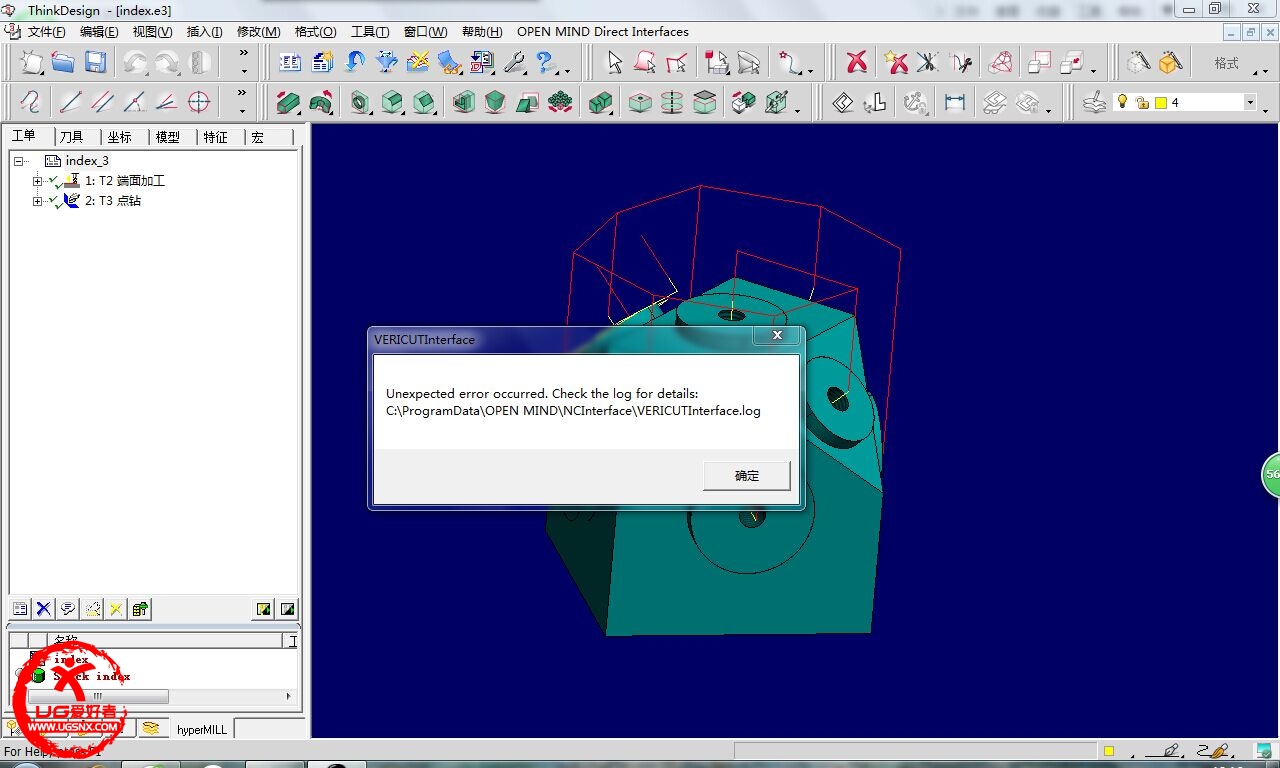Expand job 1: T2 端面加工
The image size is (1280, 768).
(x=38, y=181)
